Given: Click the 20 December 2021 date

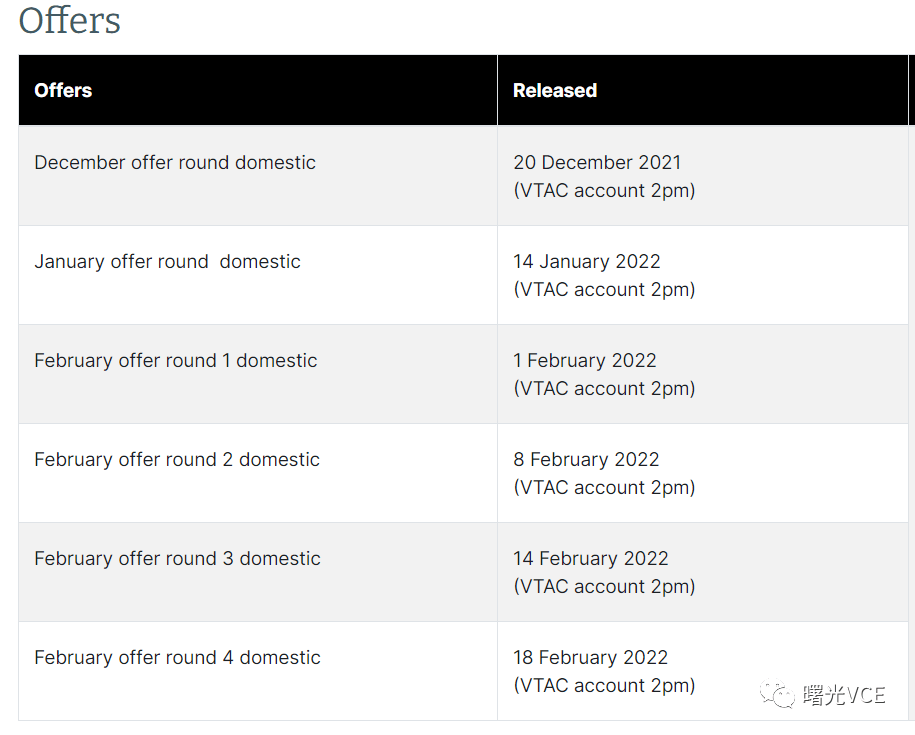Looking at the screenshot, I should tap(597, 162).
